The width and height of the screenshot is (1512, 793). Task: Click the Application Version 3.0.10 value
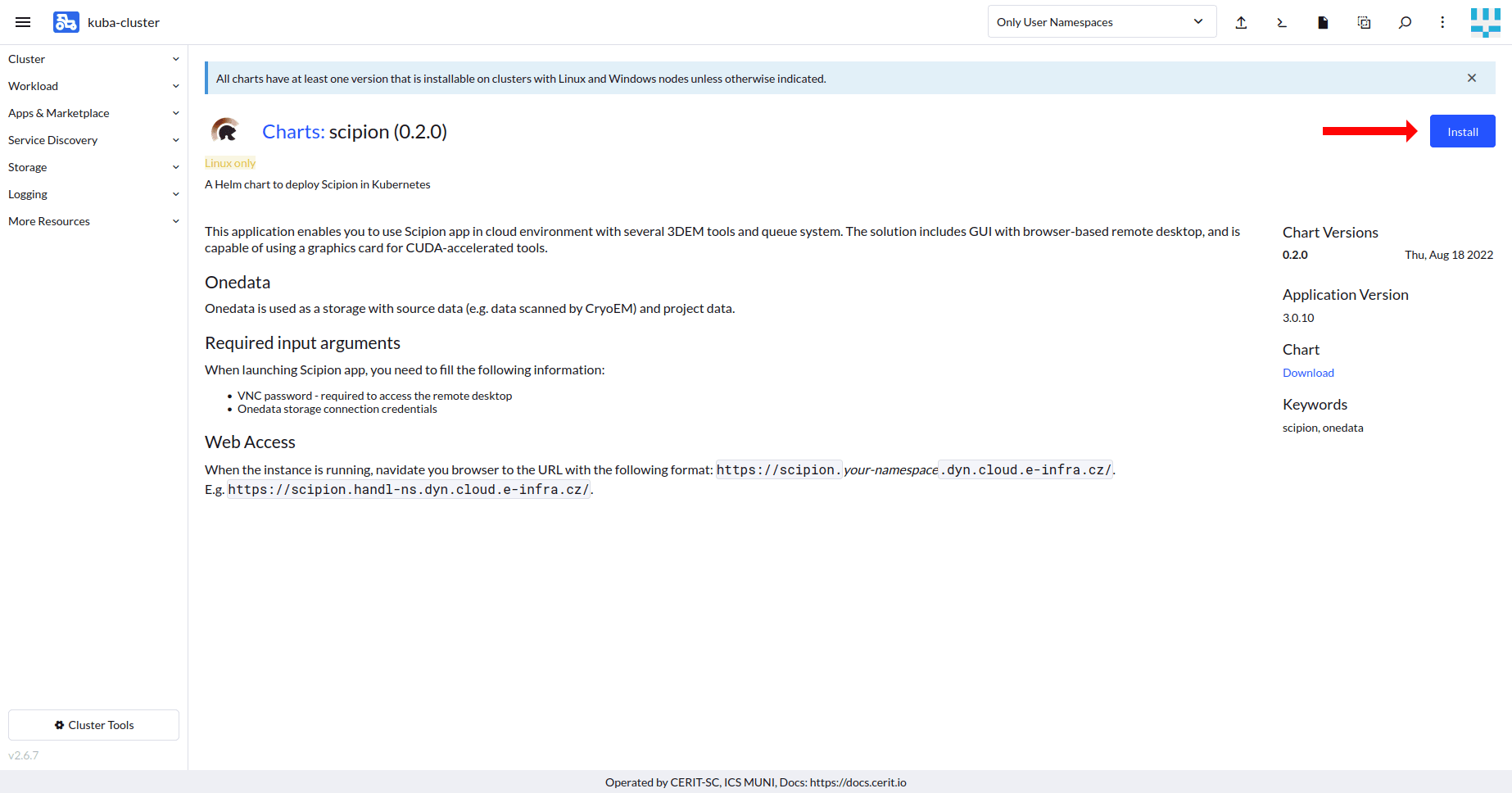coord(1298,318)
